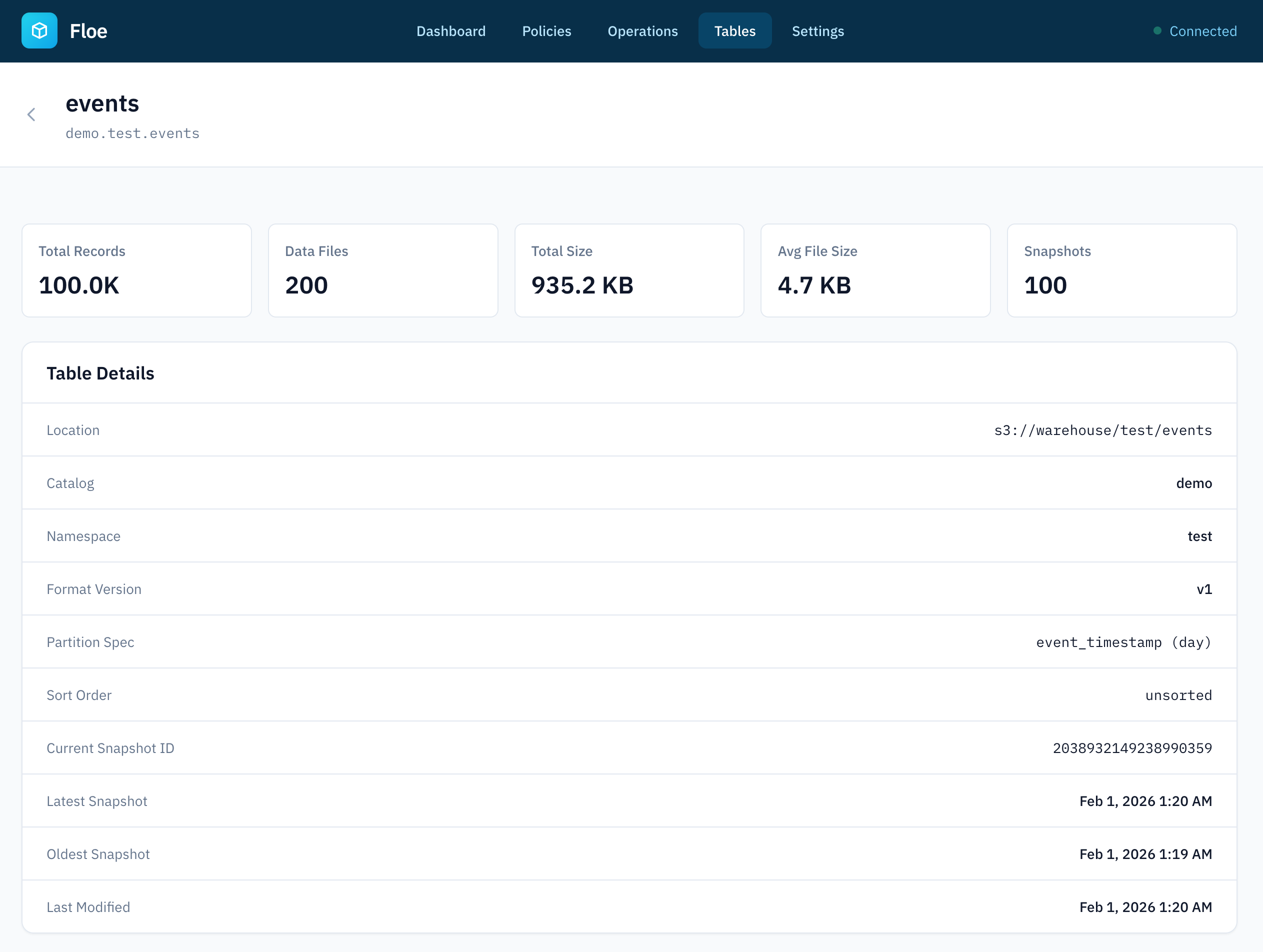Click the s3://warehouse/test/events location value
This screenshot has width=1263, height=952.
coord(1102,430)
